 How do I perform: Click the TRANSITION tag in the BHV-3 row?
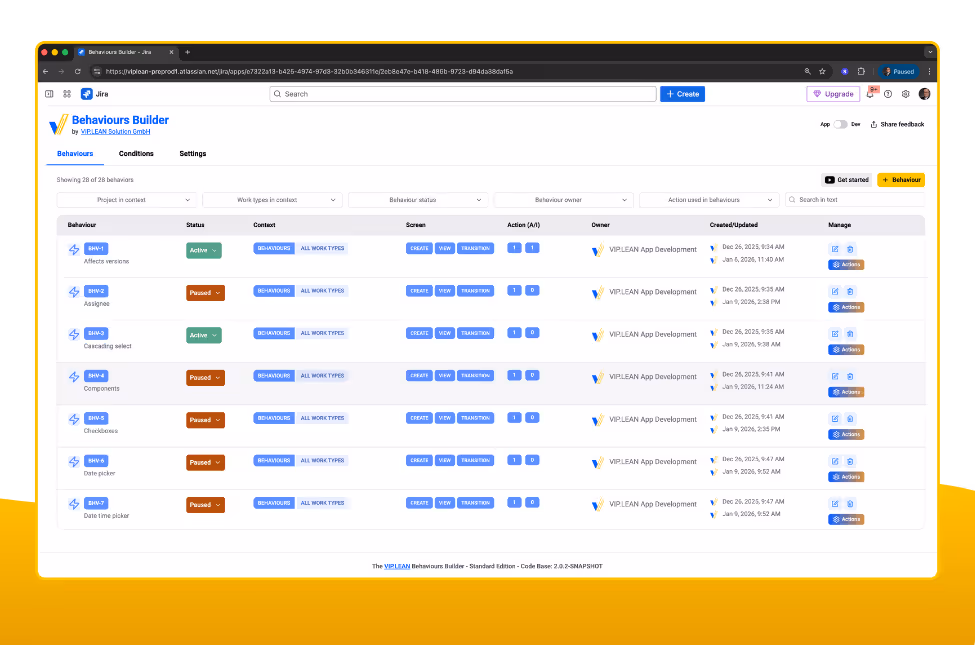[475, 333]
